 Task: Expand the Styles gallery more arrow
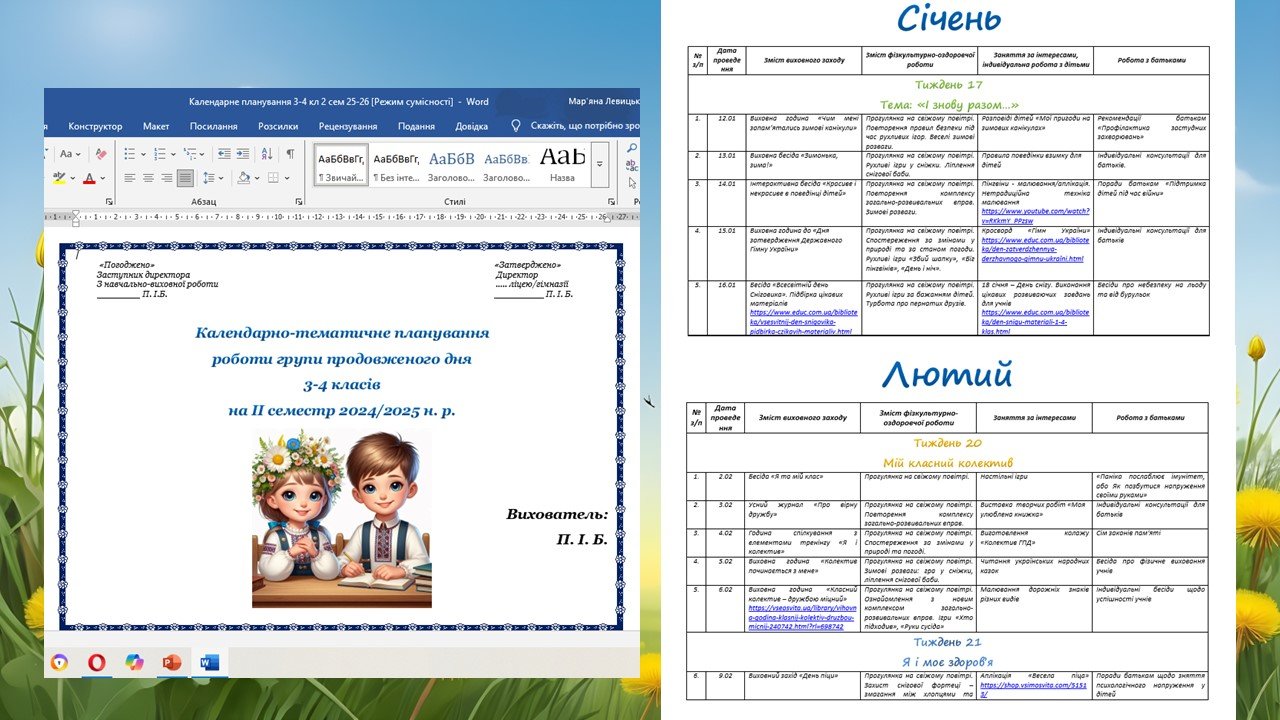point(600,164)
